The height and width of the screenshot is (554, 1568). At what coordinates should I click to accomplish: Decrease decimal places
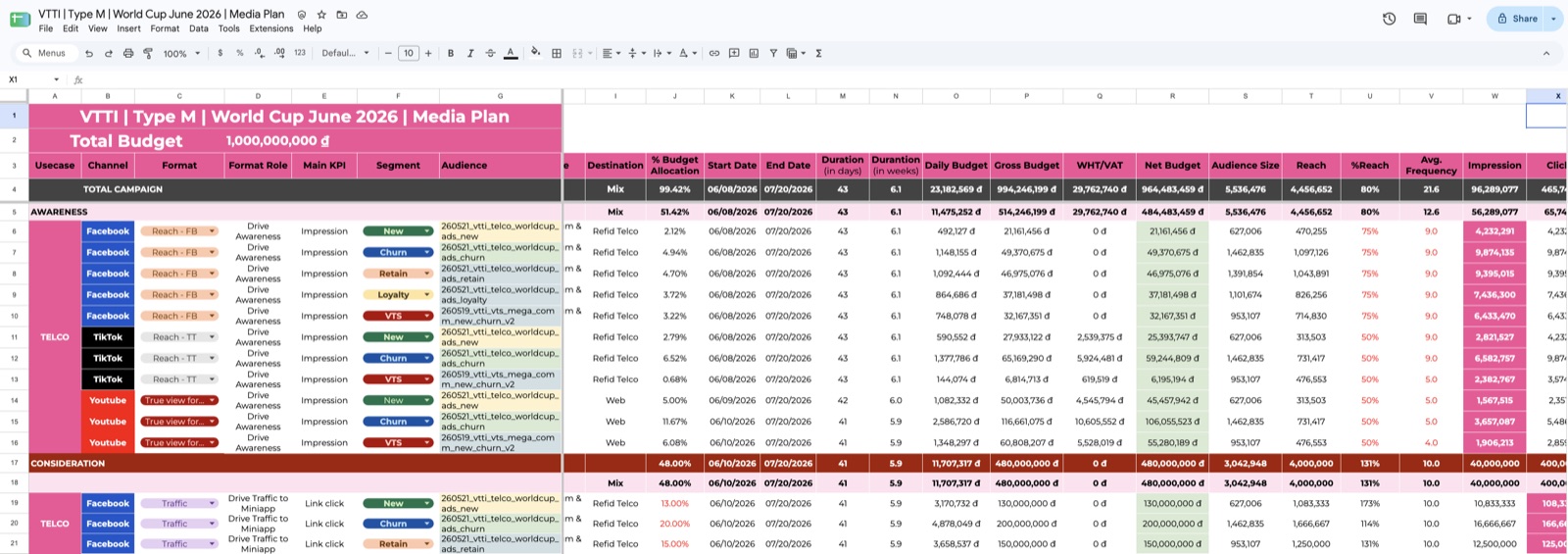(x=260, y=53)
